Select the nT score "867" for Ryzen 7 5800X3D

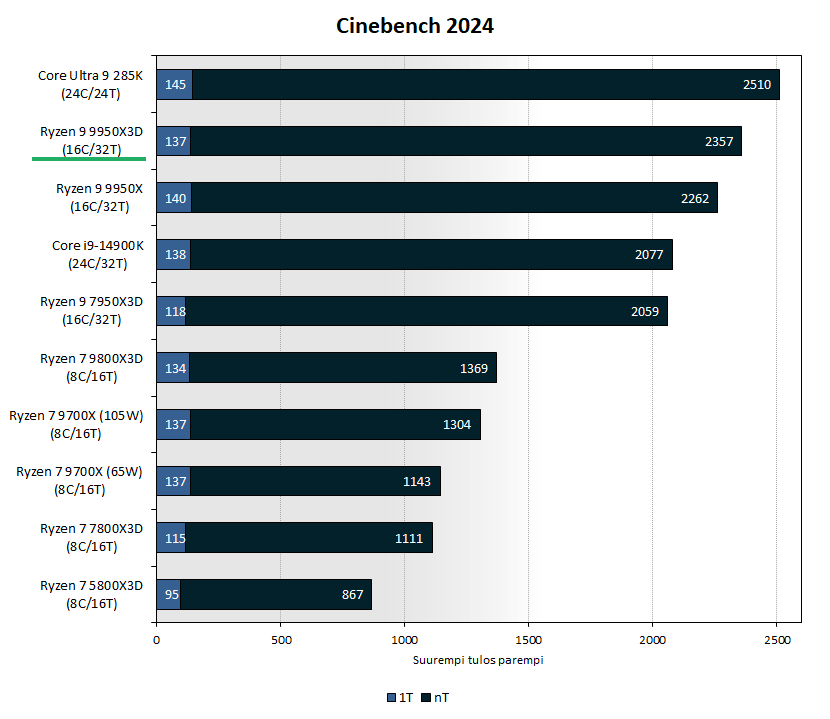click(x=353, y=595)
